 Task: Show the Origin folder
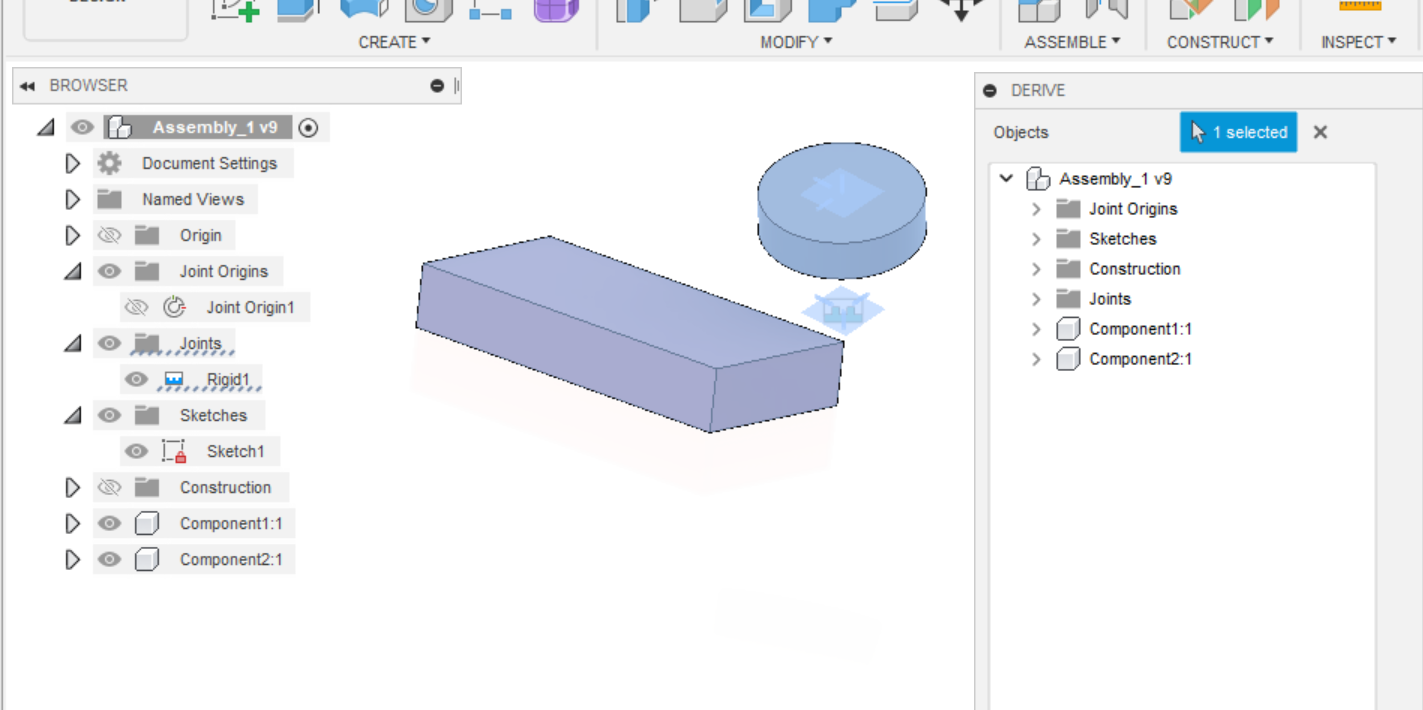point(109,235)
